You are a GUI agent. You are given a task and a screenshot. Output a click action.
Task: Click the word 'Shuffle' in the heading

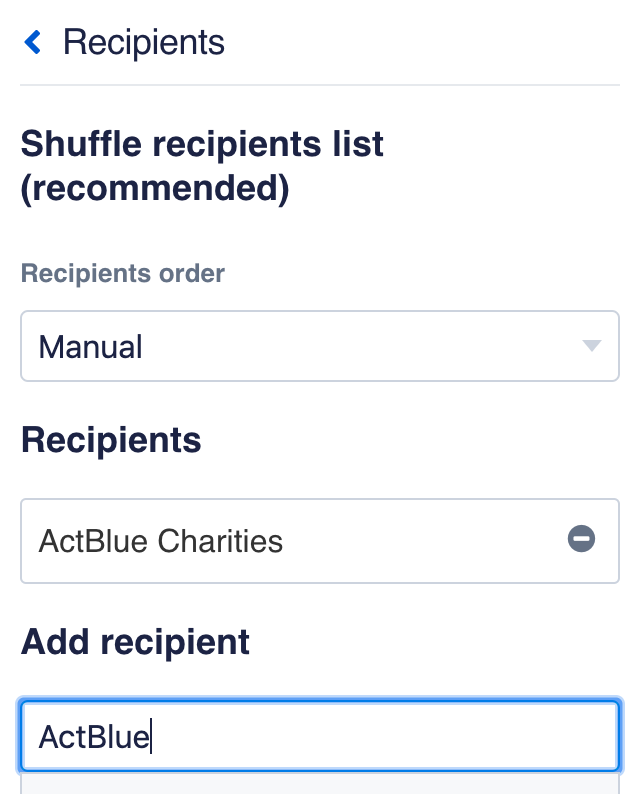click(80, 143)
